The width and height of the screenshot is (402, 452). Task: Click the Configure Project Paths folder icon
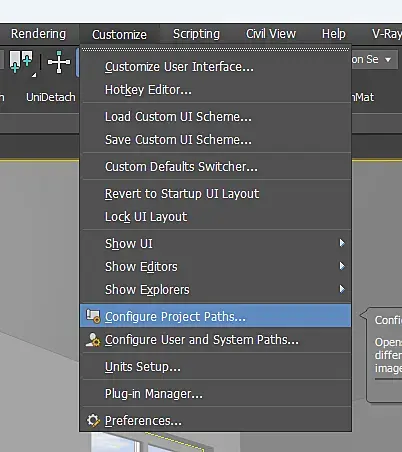pos(93,316)
